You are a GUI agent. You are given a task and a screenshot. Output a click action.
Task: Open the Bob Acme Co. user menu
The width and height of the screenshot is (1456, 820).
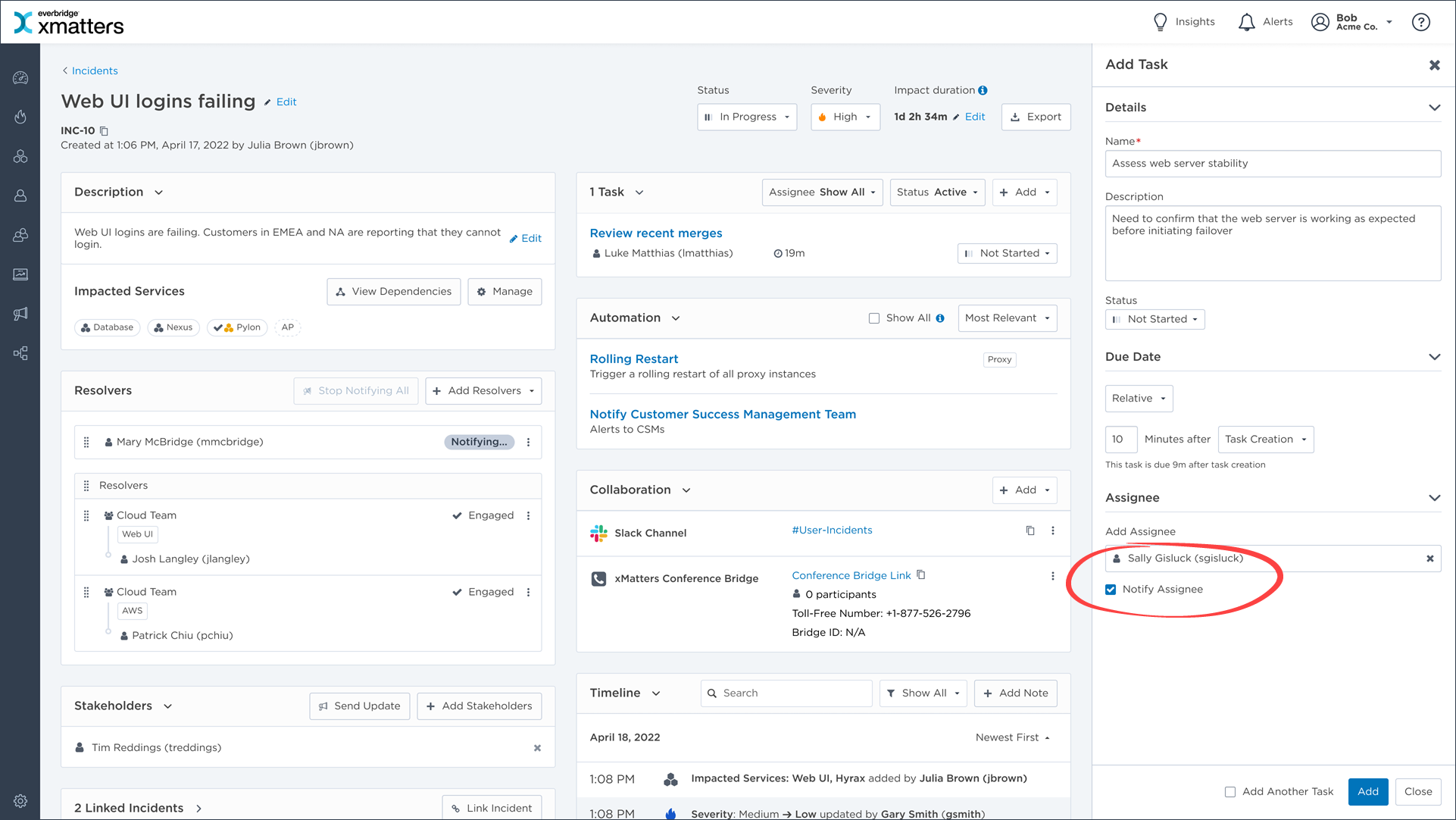(1352, 22)
